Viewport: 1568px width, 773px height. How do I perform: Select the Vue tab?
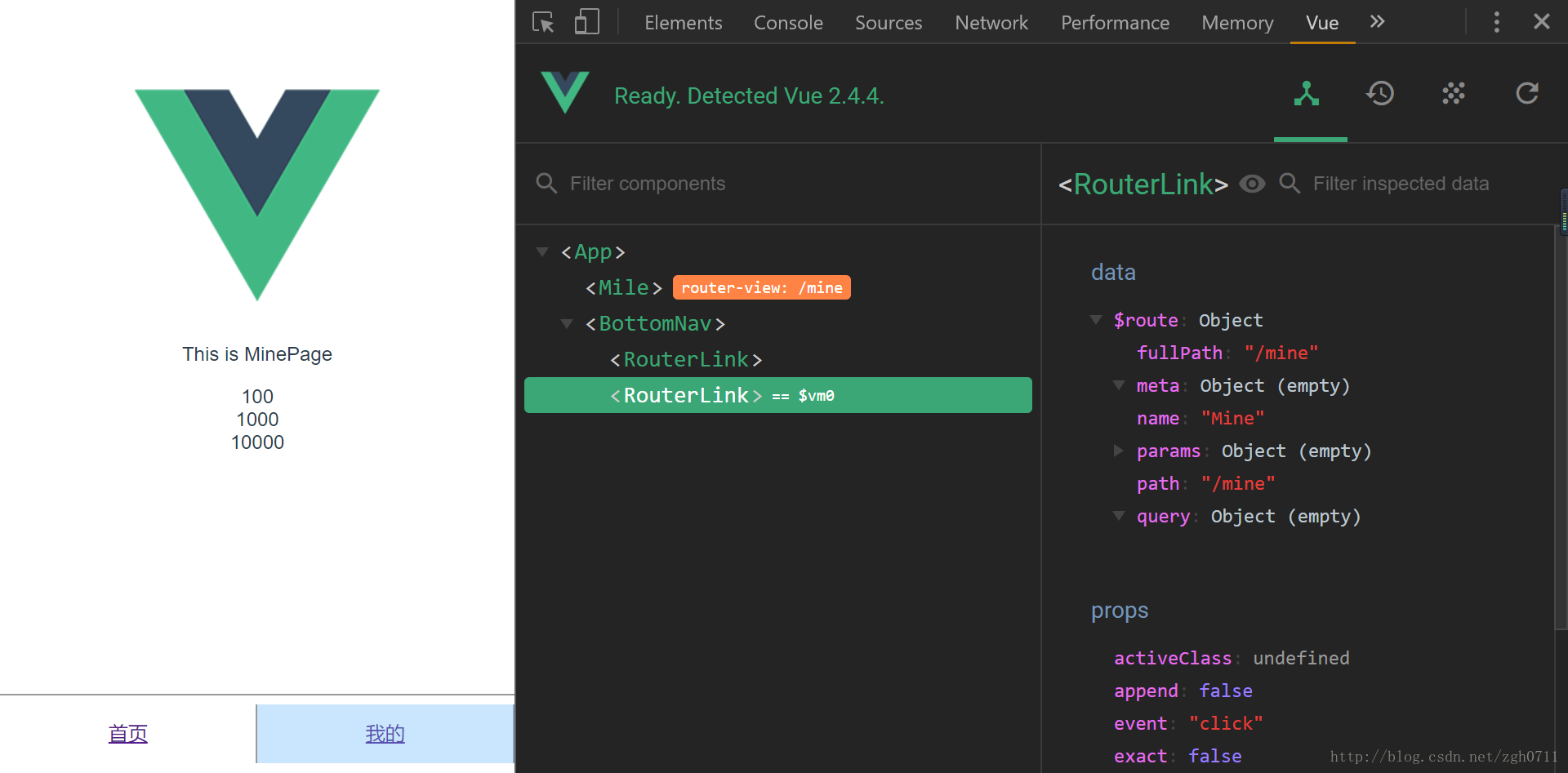pyautogui.click(x=1322, y=23)
